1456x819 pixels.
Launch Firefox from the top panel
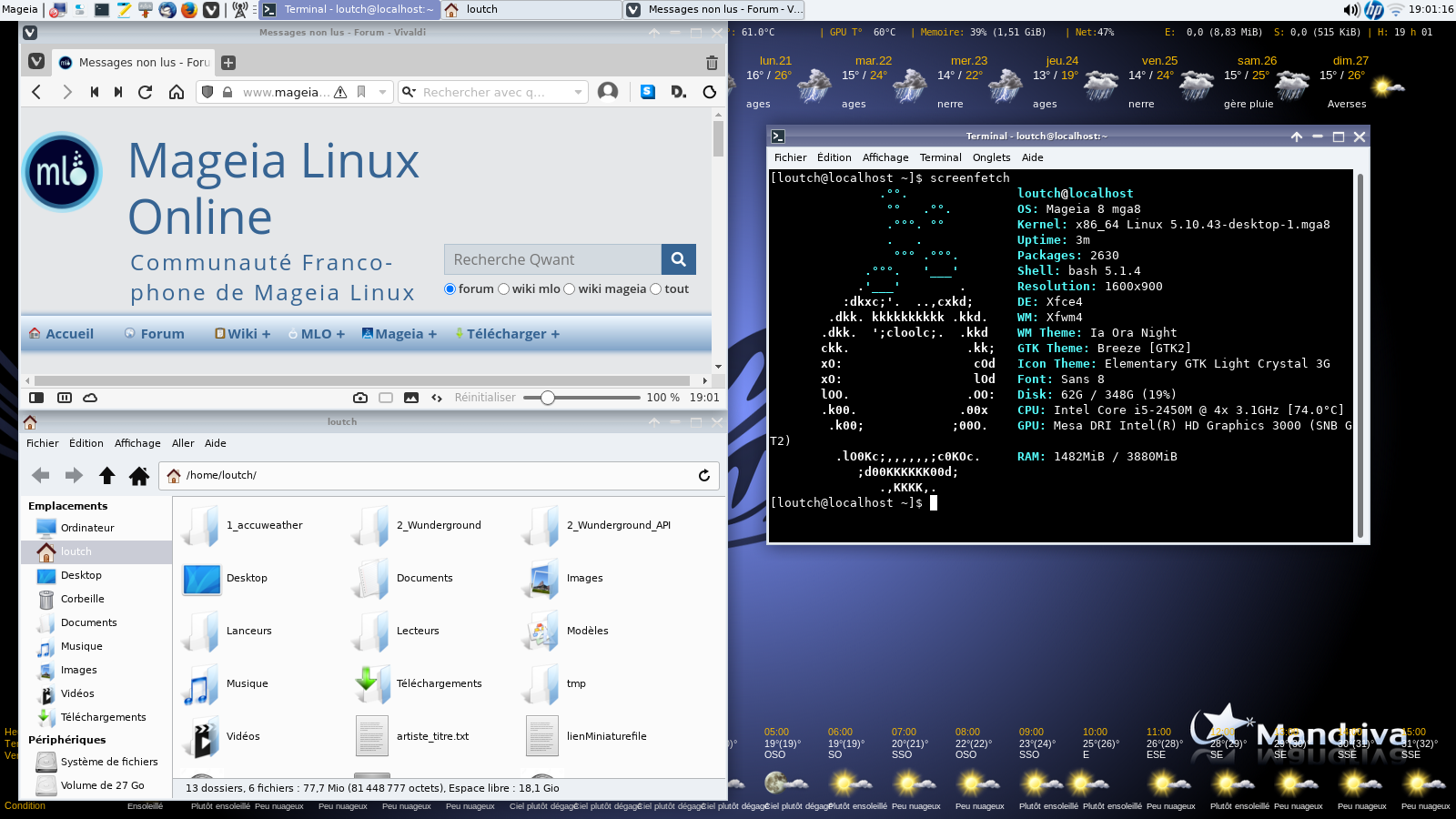tap(188, 9)
